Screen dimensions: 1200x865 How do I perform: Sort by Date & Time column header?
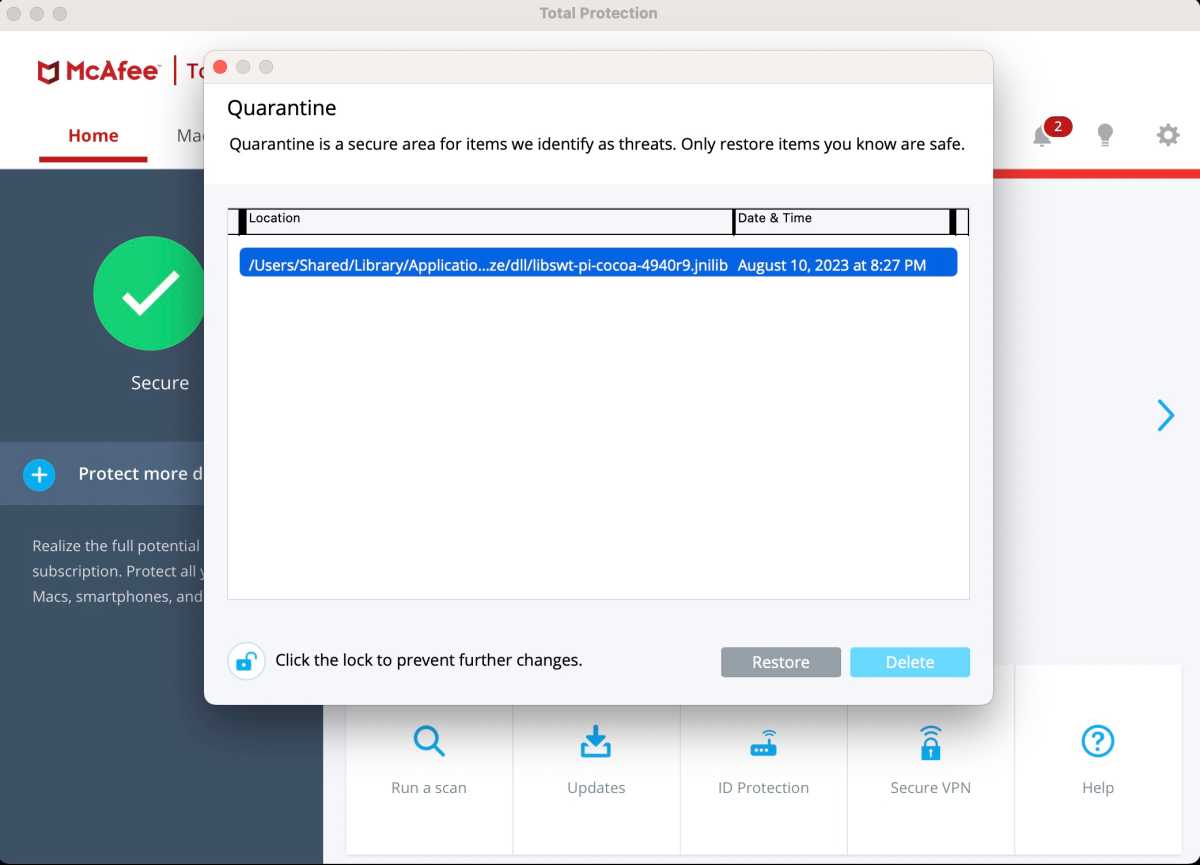[842, 221]
